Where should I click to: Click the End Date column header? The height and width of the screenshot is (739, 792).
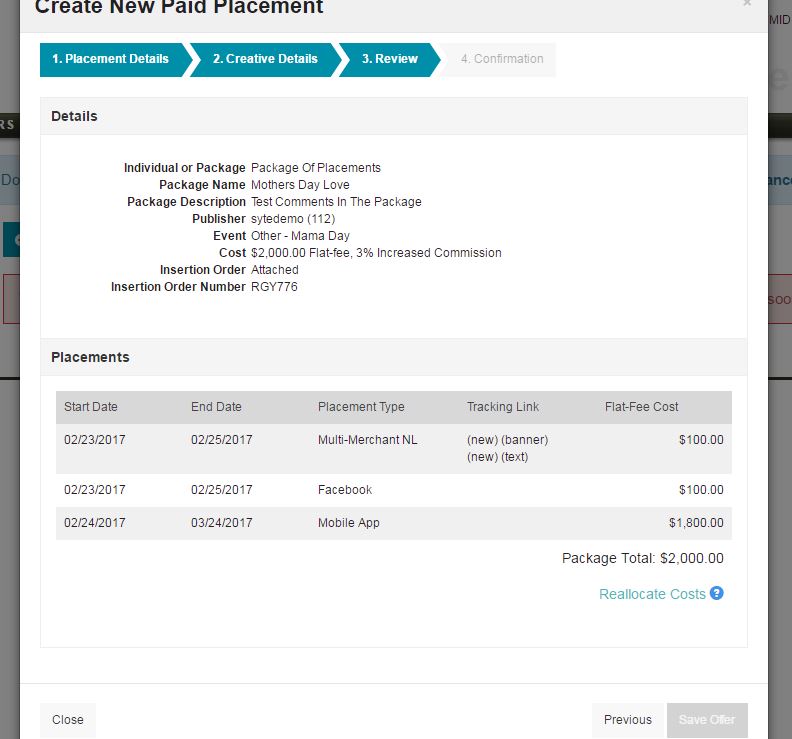pyautogui.click(x=216, y=407)
